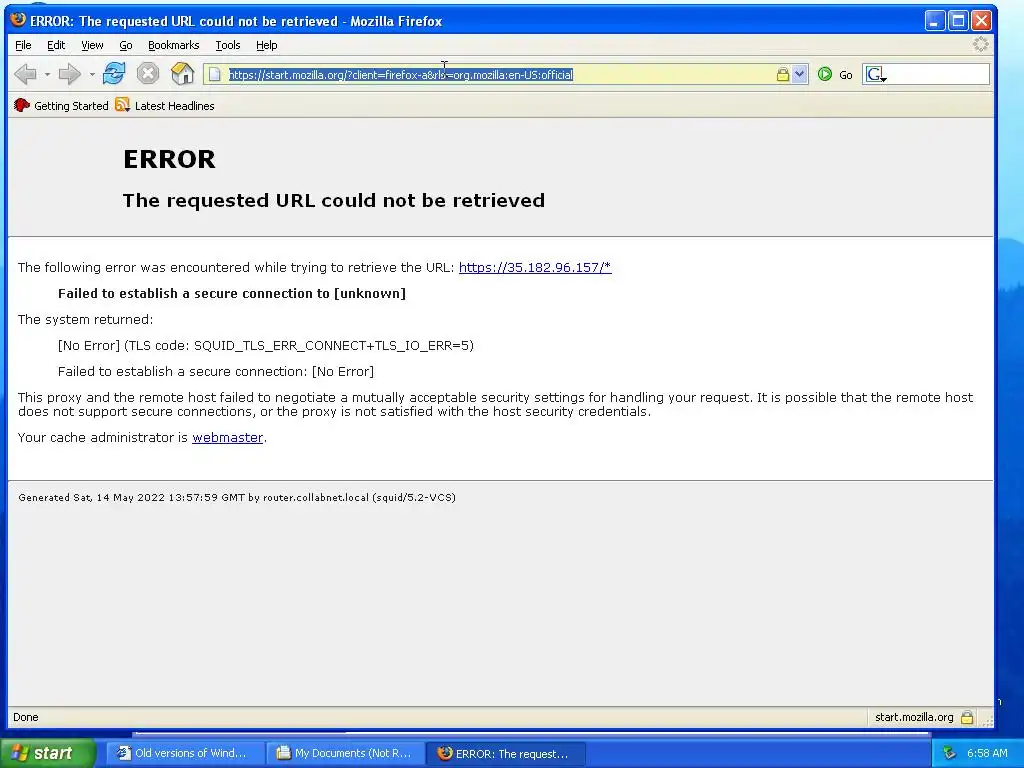The height and width of the screenshot is (768, 1024).
Task: Click the Google search engine icon
Action: 874,74
